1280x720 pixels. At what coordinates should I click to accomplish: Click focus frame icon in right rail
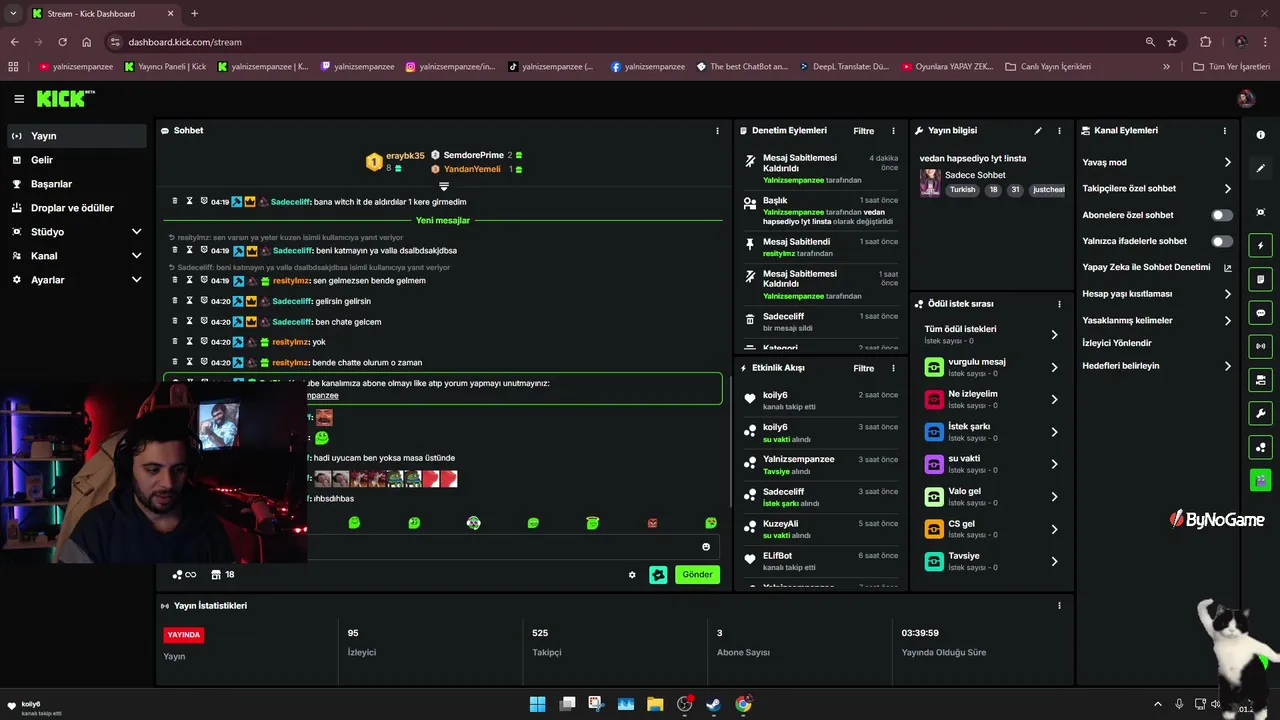point(1260,212)
